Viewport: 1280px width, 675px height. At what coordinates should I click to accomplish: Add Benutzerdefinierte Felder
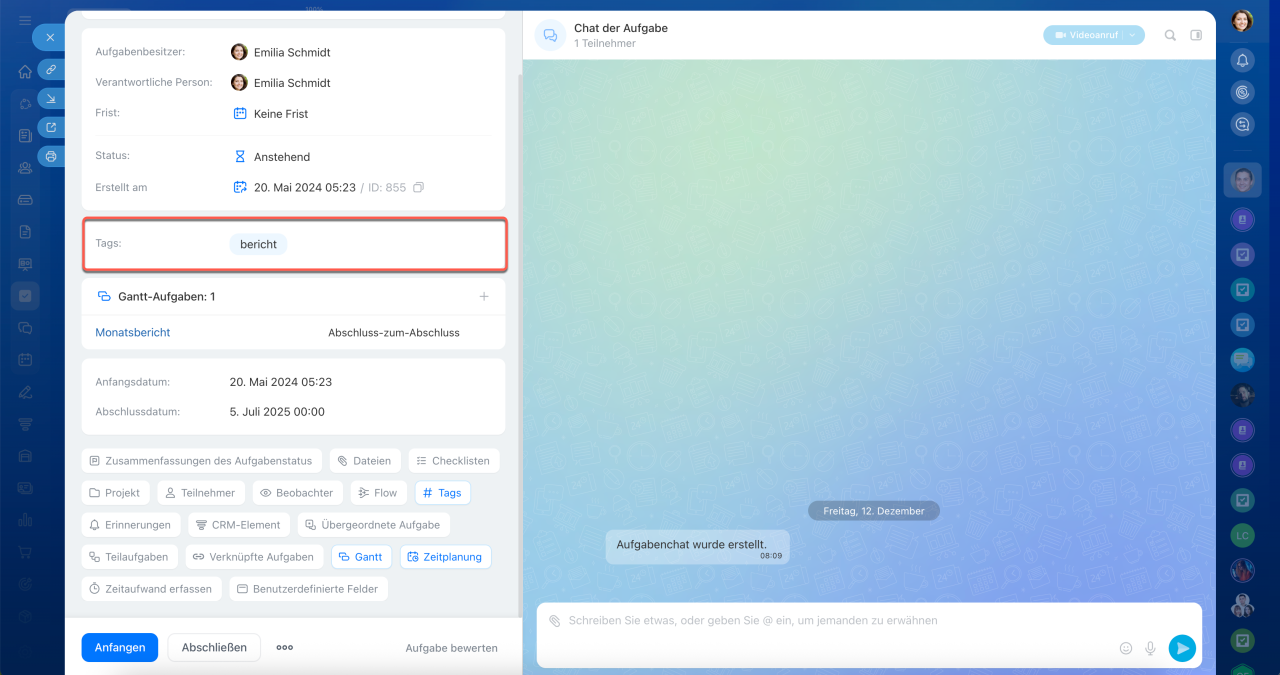(308, 589)
